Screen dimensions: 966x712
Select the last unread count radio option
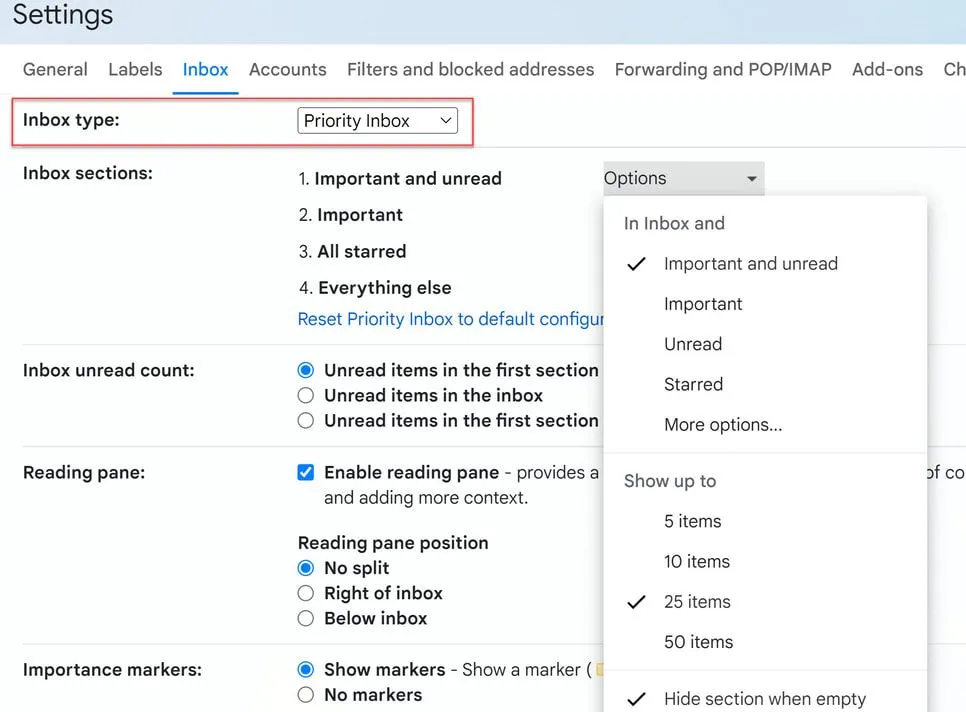[306, 421]
